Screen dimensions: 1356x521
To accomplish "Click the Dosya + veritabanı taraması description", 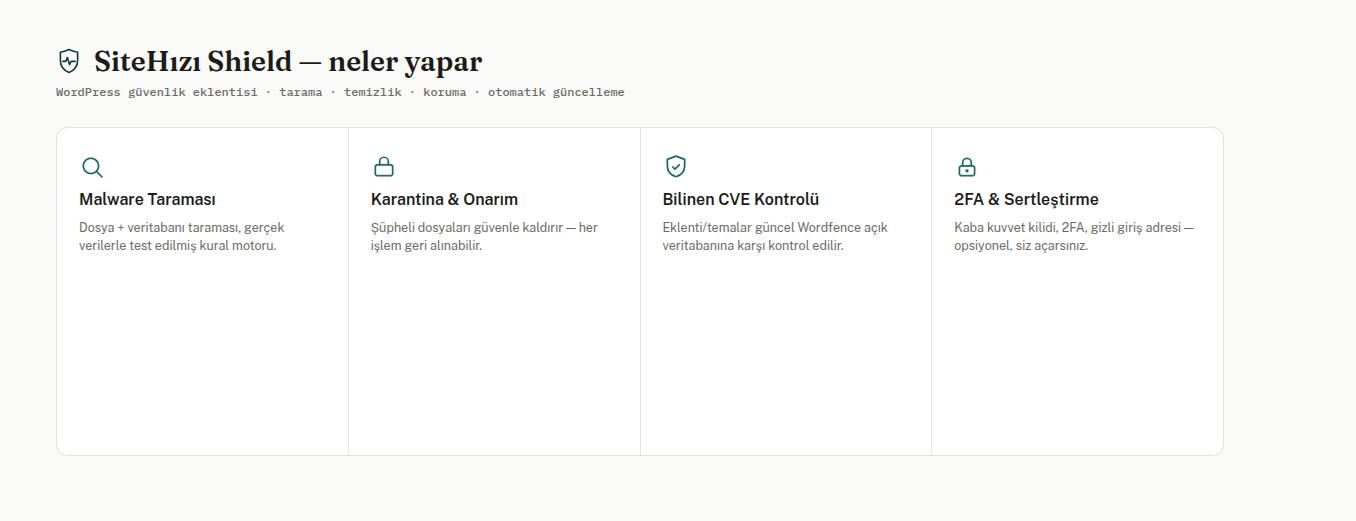I will tap(182, 237).
